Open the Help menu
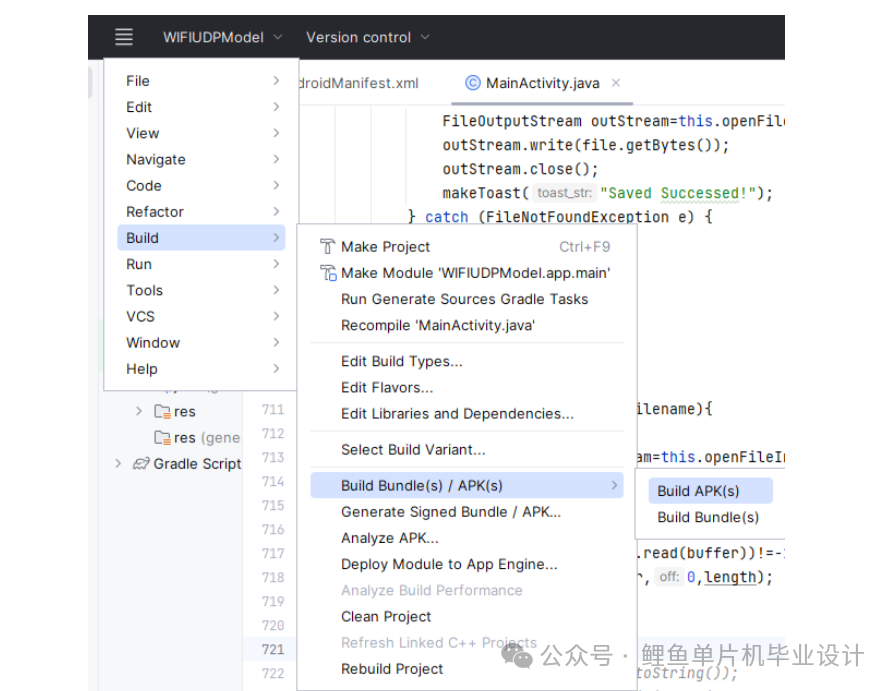 (201, 369)
